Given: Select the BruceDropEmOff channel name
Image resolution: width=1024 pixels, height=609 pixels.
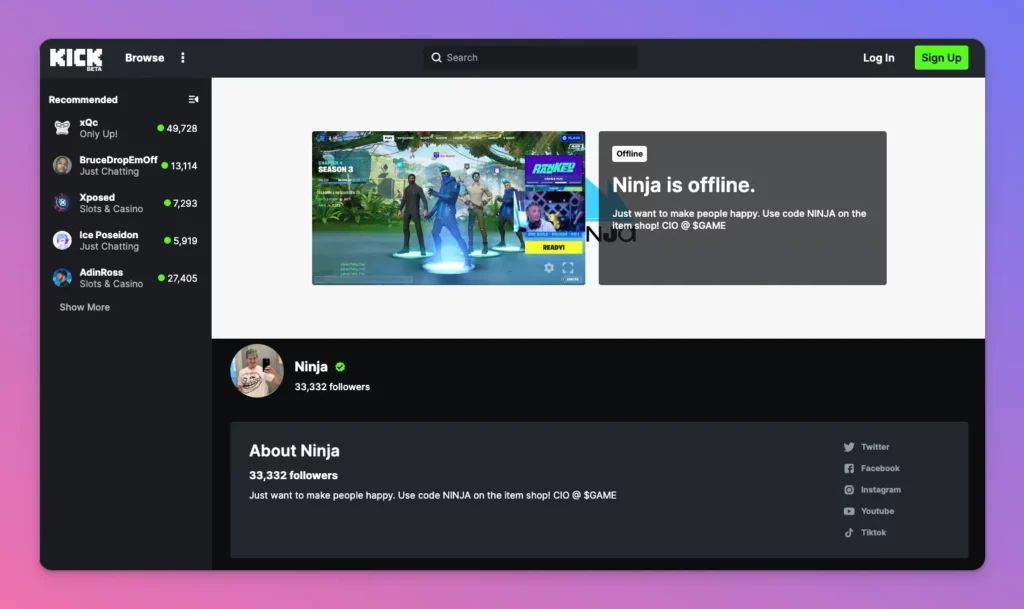Looking at the screenshot, I should tap(118, 160).
